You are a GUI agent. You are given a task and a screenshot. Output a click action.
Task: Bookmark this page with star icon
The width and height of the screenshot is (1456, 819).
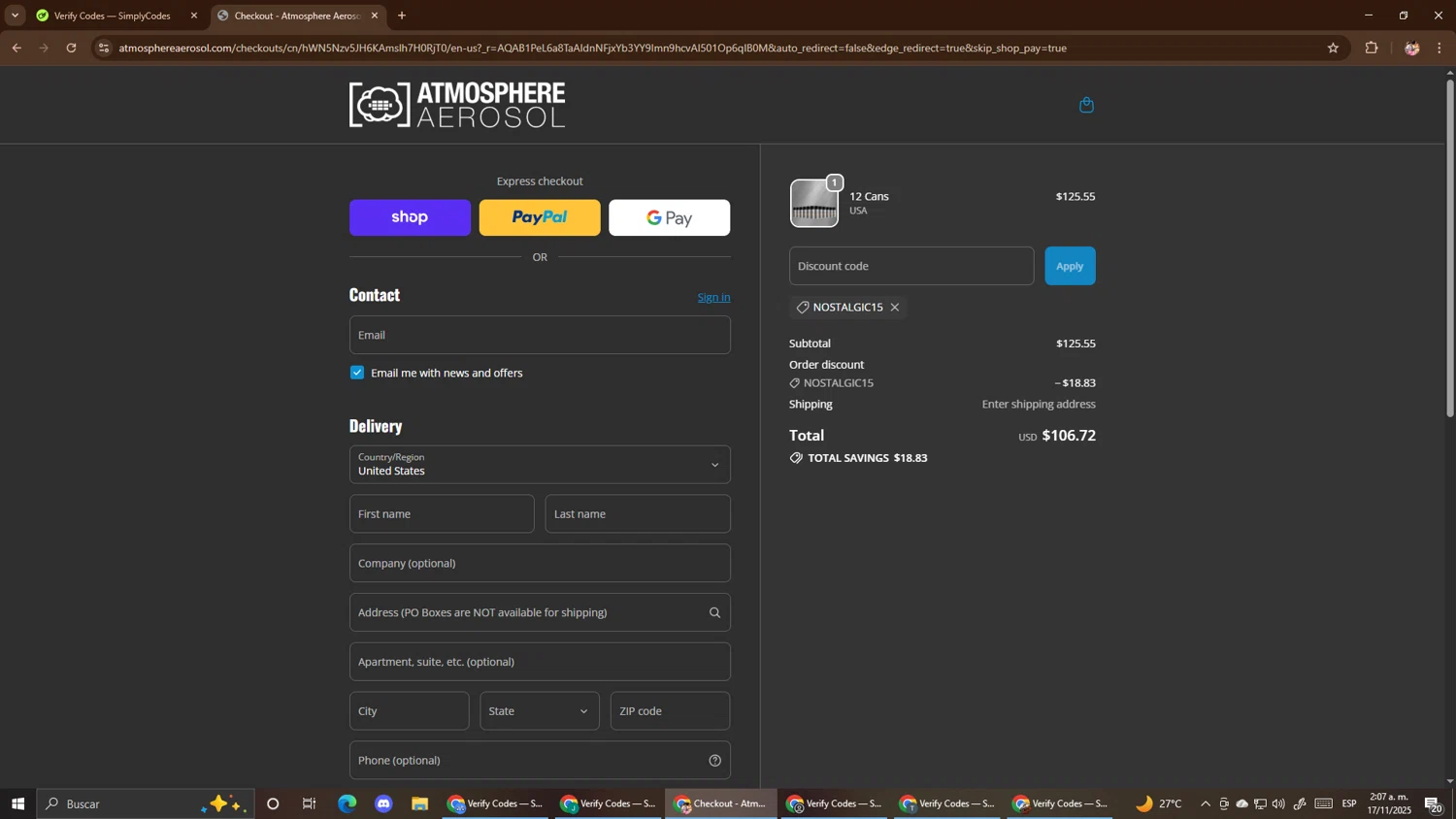[1333, 48]
